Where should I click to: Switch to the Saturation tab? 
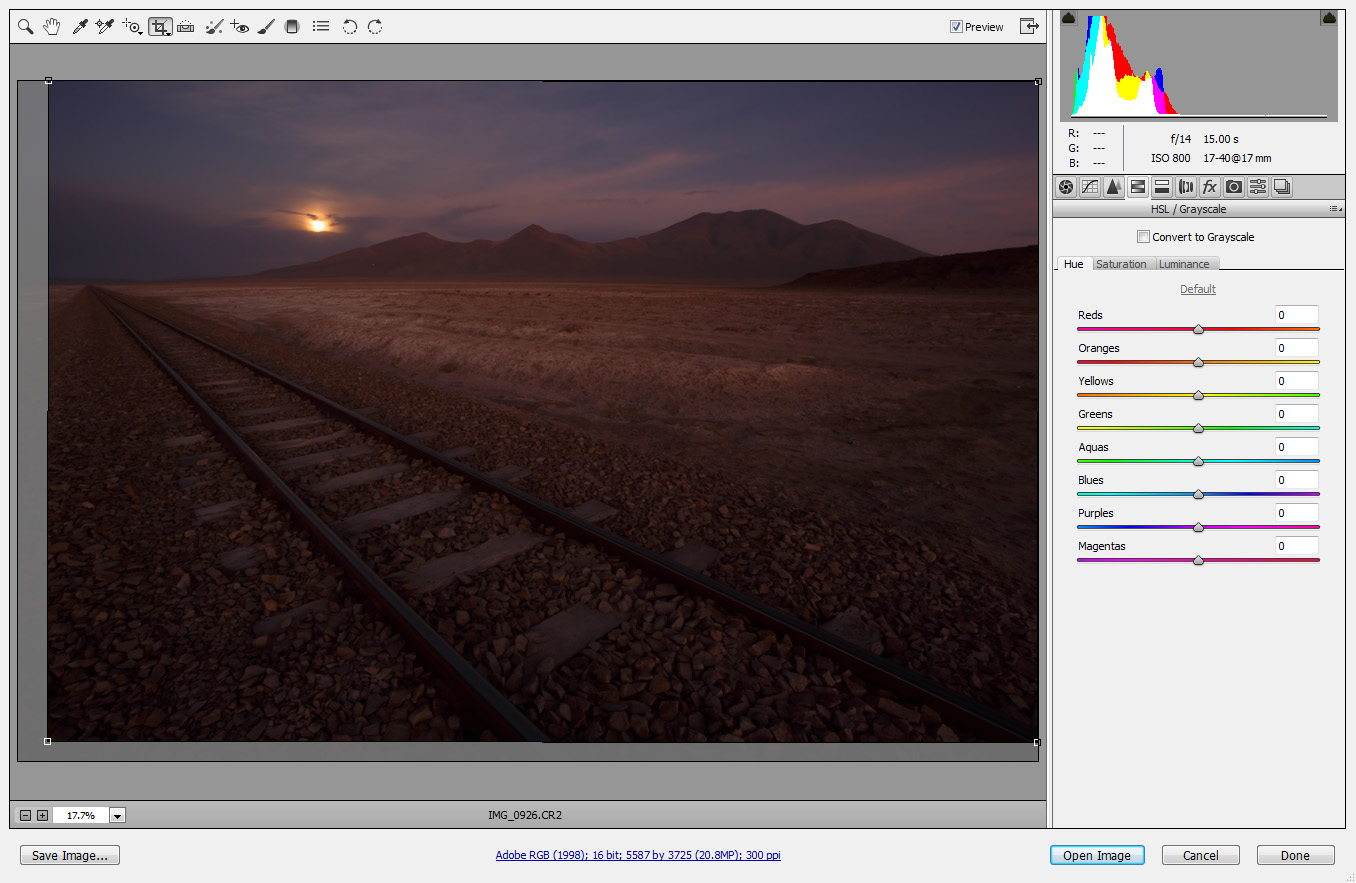click(x=1121, y=264)
